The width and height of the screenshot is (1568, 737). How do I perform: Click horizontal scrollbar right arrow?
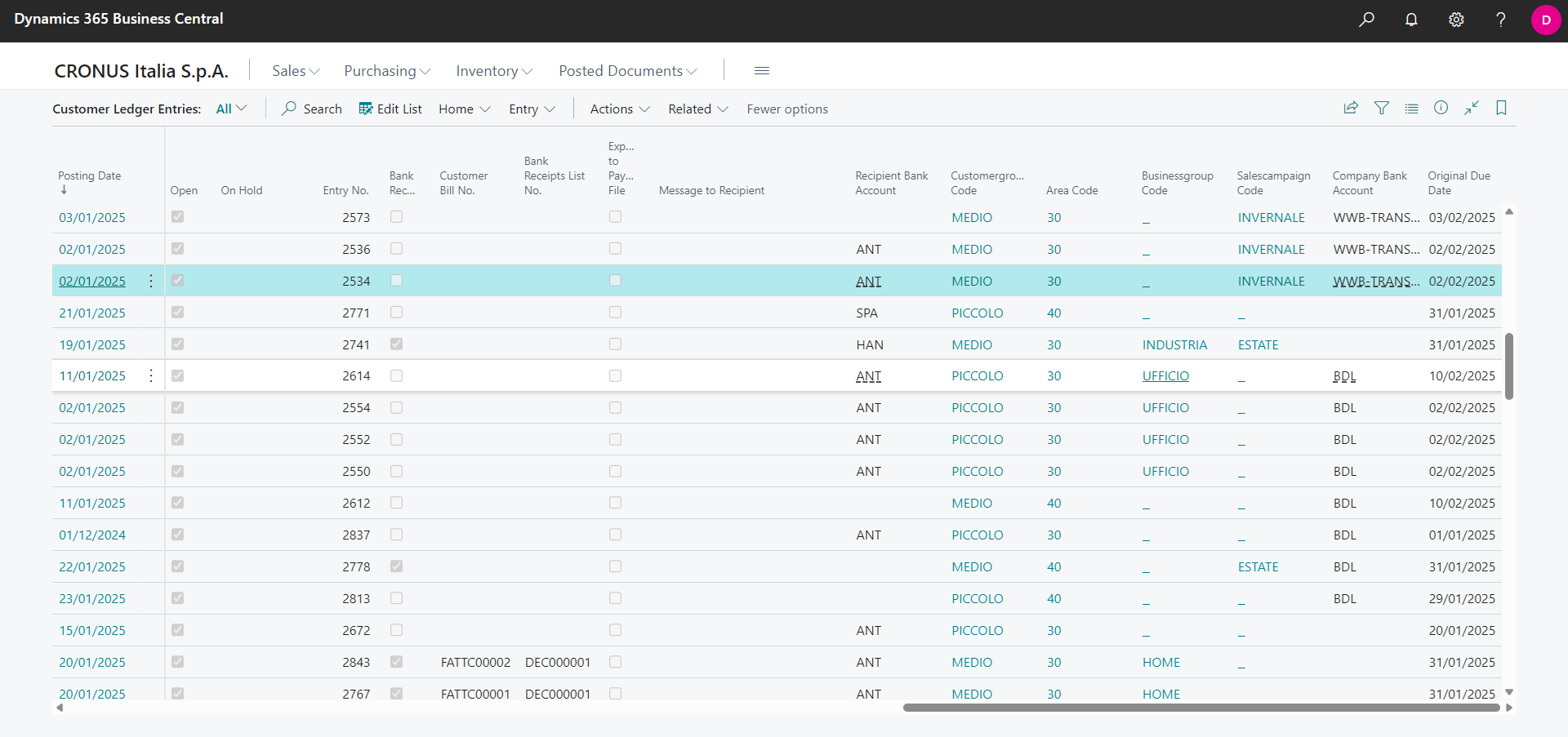click(x=1509, y=708)
